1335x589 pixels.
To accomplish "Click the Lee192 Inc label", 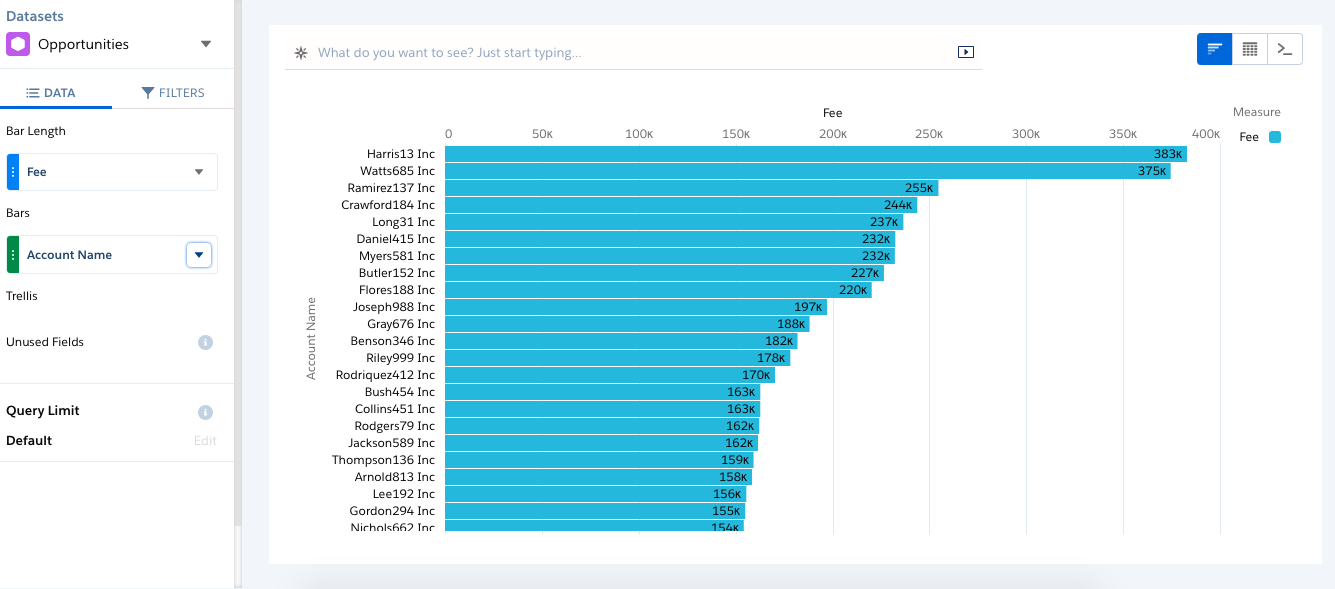I will [404, 494].
